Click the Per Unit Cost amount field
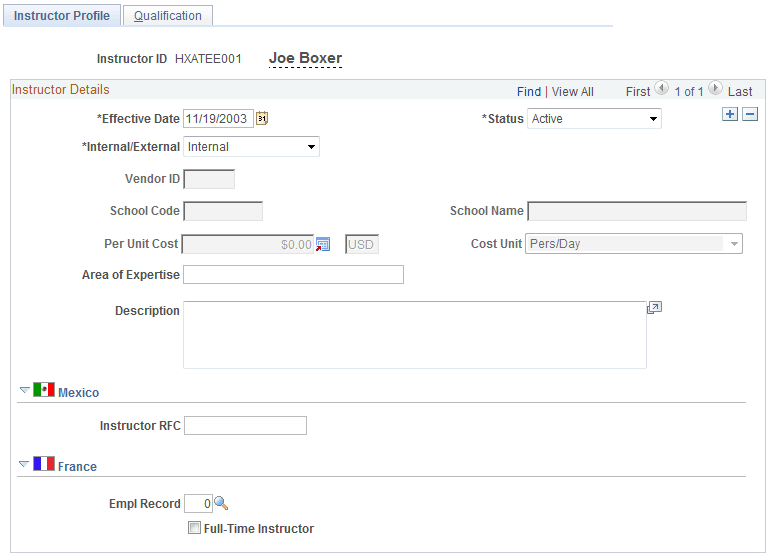 (248, 244)
